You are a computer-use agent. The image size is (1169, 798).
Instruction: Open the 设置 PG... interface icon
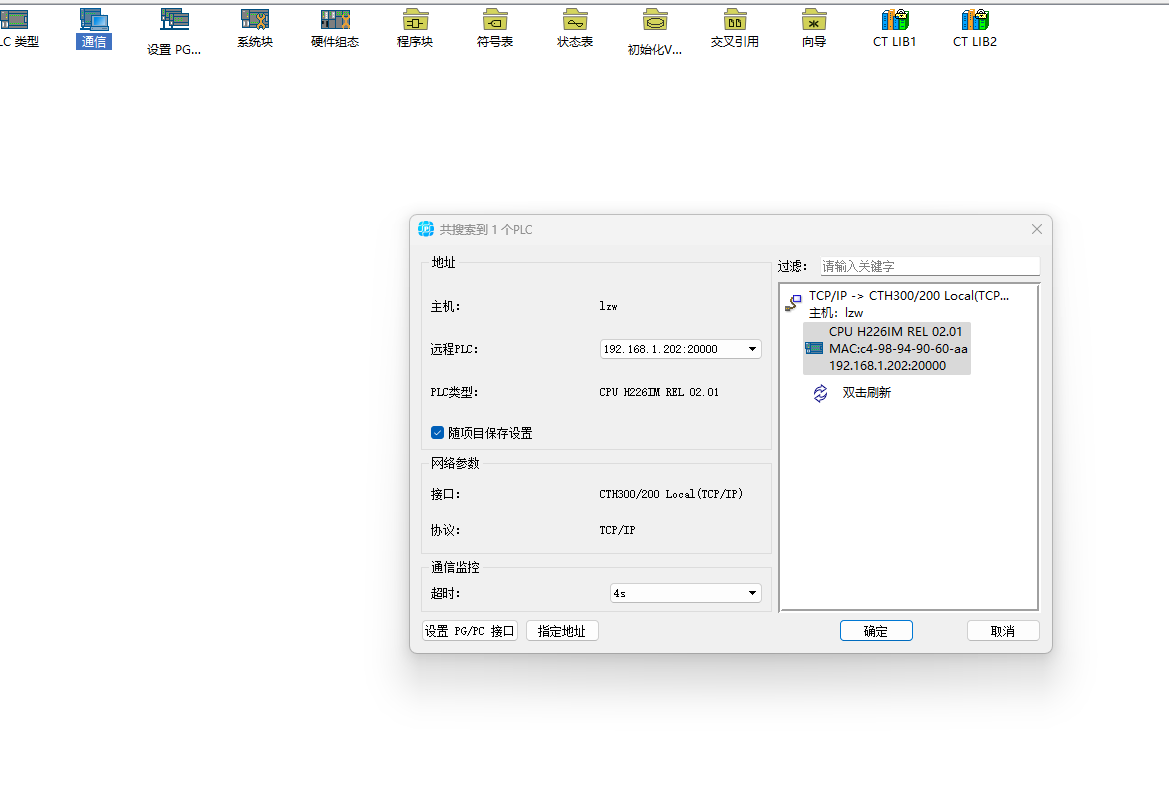pyautogui.click(x=174, y=19)
